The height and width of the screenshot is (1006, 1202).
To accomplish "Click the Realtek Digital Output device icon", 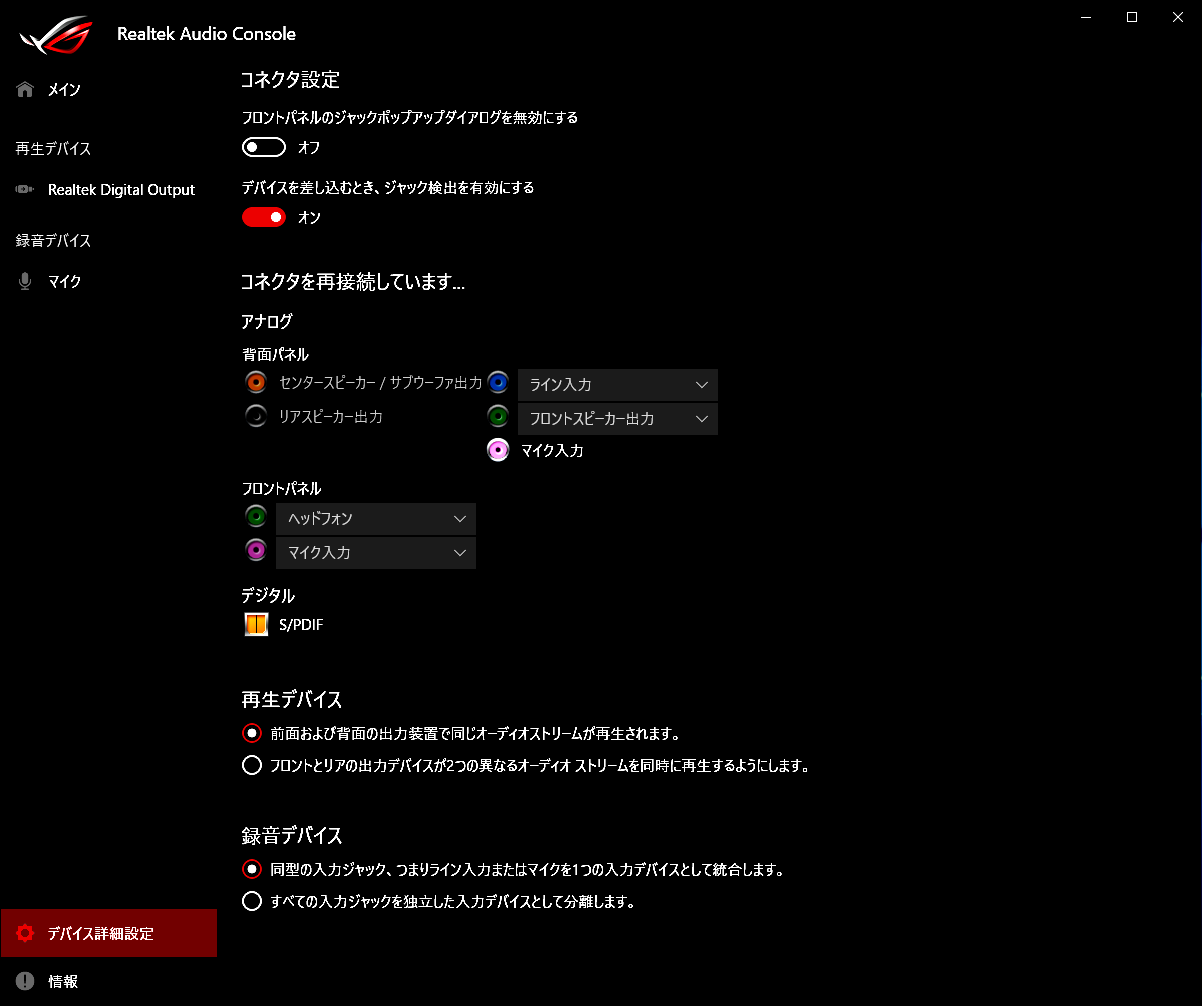I will tap(25, 190).
